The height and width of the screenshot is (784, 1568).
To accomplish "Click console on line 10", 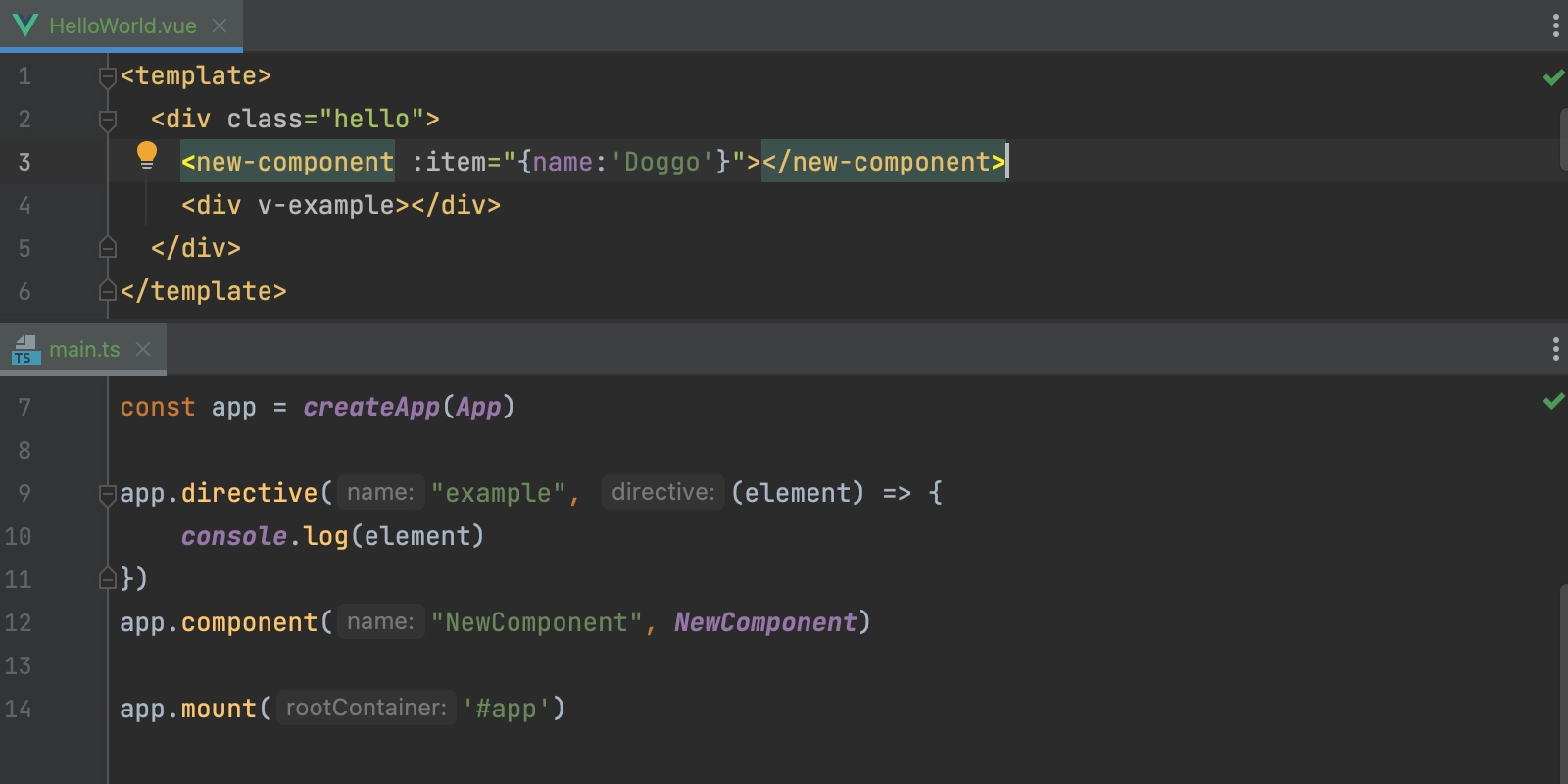I will click(x=234, y=536).
